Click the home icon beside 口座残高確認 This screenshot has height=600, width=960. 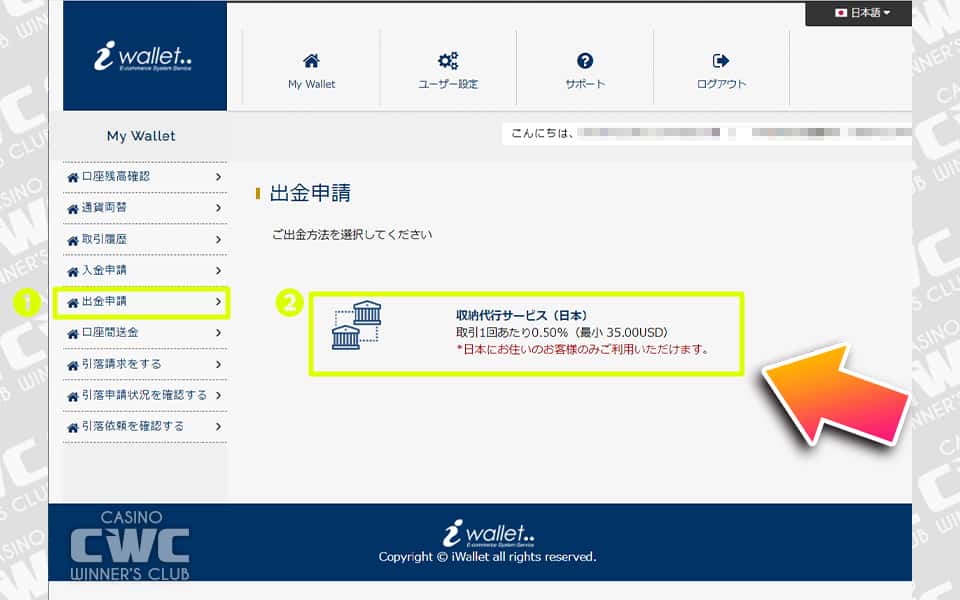(x=73, y=178)
